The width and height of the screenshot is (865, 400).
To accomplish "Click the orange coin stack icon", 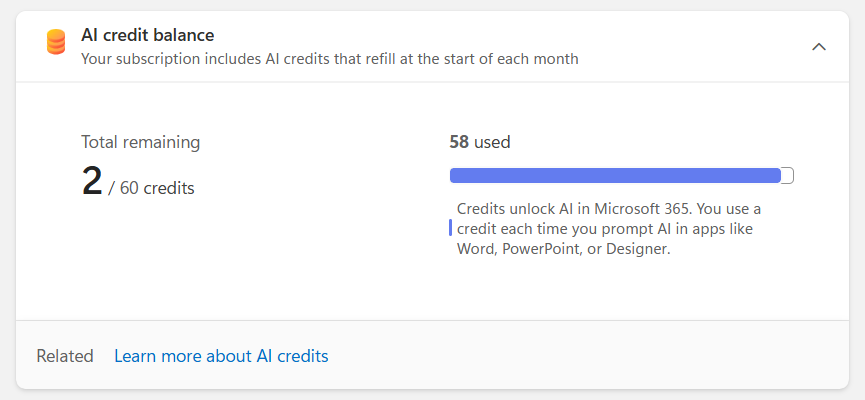I will pos(56,43).
